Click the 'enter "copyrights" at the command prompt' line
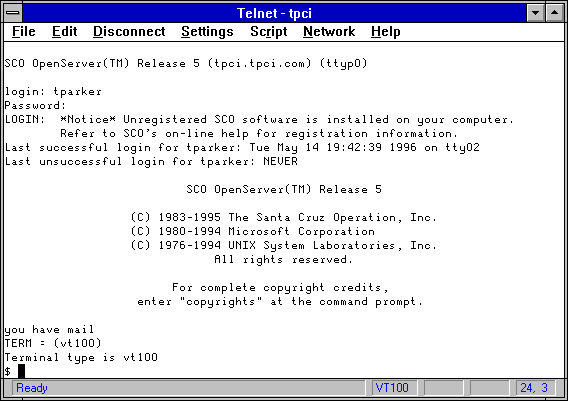This screenshot has height=401, width=568. coord(280,301)
